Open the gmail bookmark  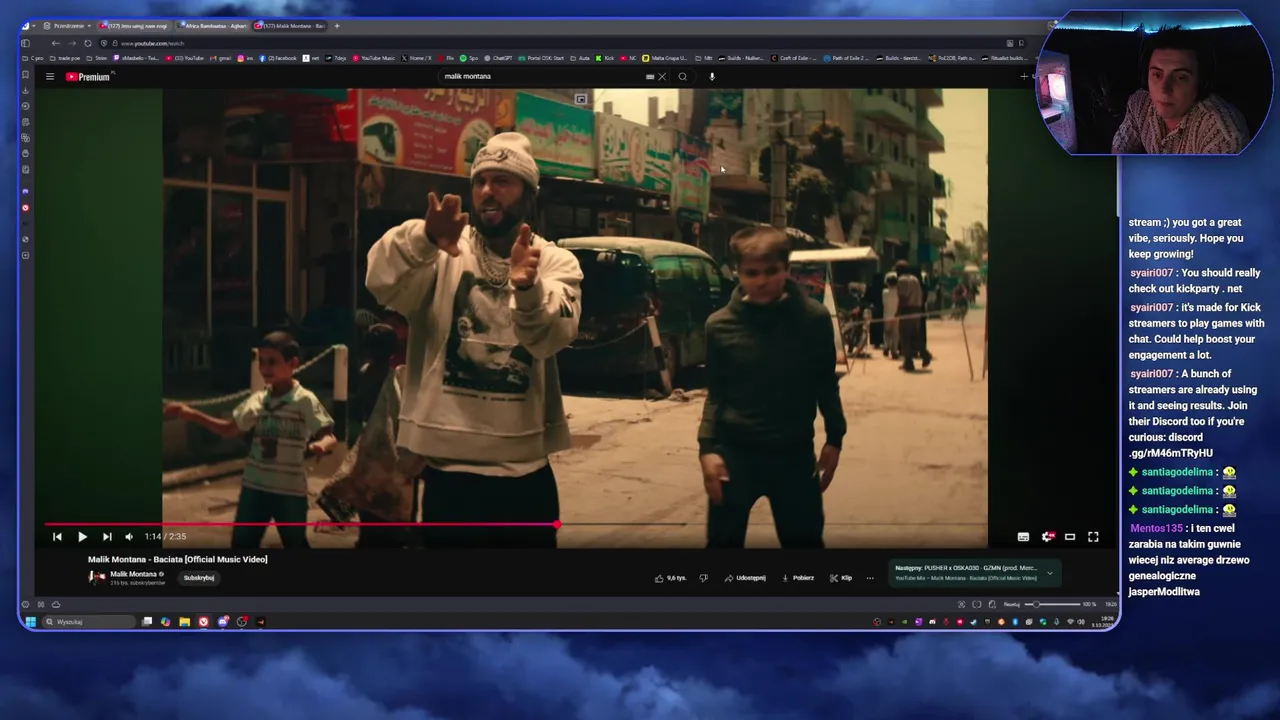tap(222, 58)
